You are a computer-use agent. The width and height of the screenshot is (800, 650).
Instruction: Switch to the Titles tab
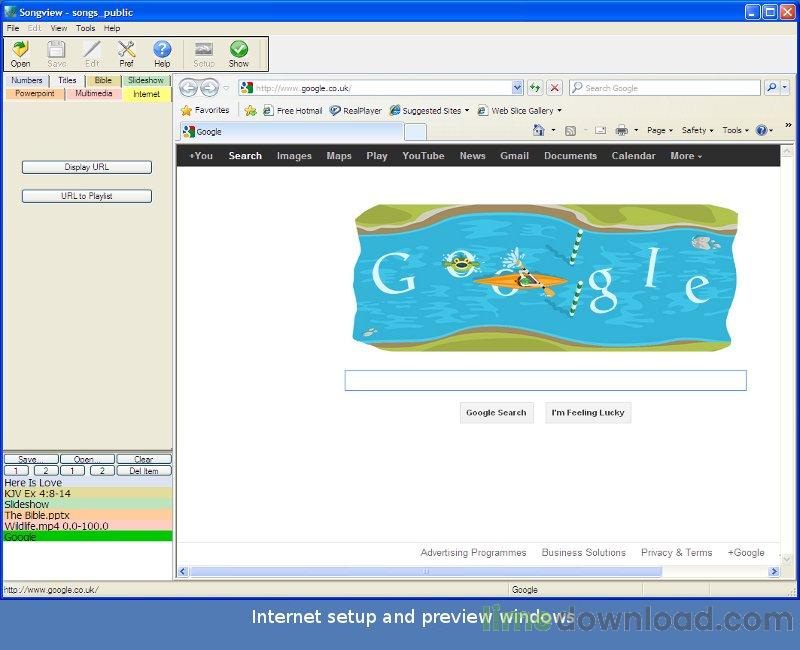click(67, 80)
